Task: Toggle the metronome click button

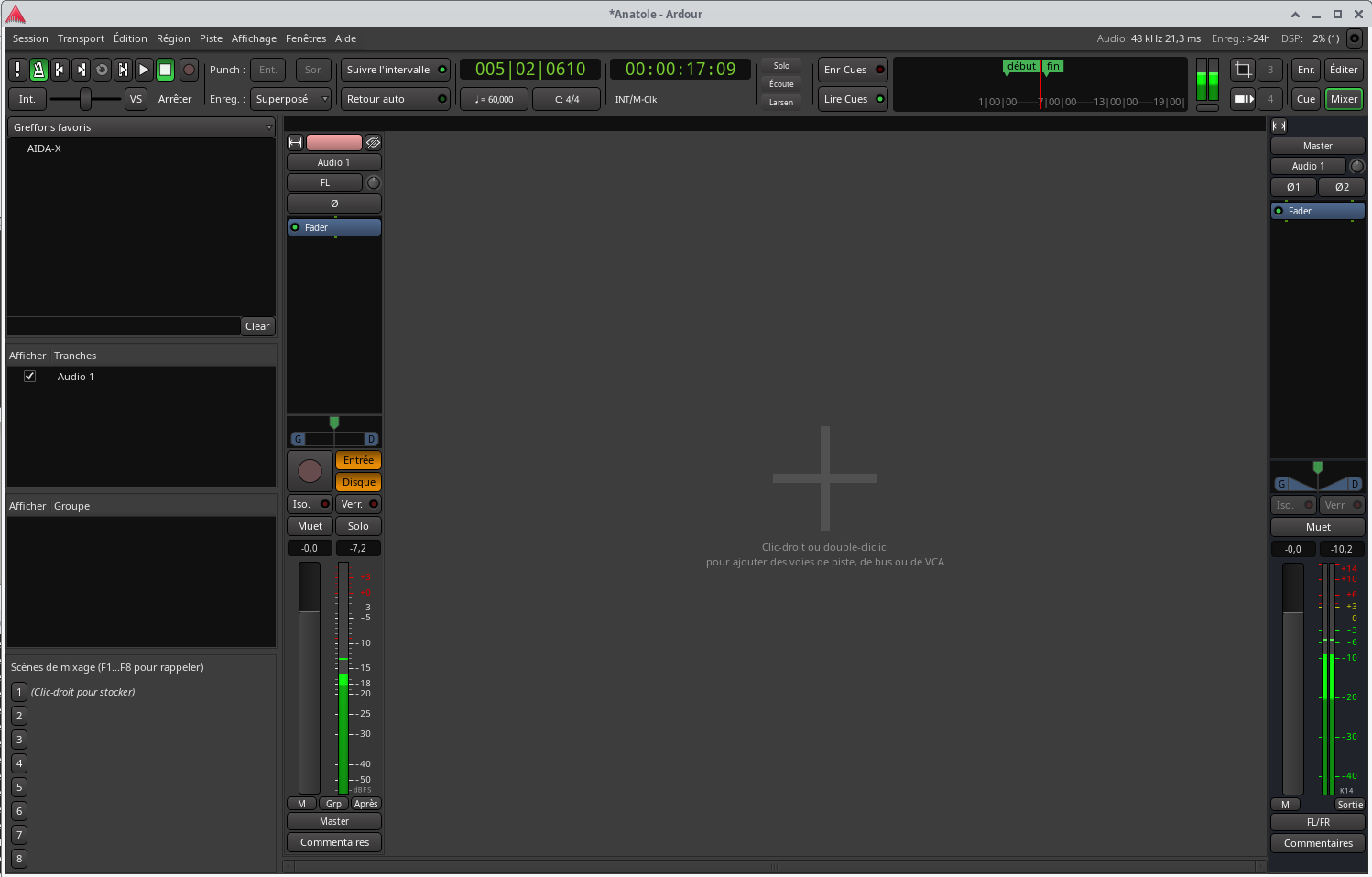Action: click(x=38, y=70)
